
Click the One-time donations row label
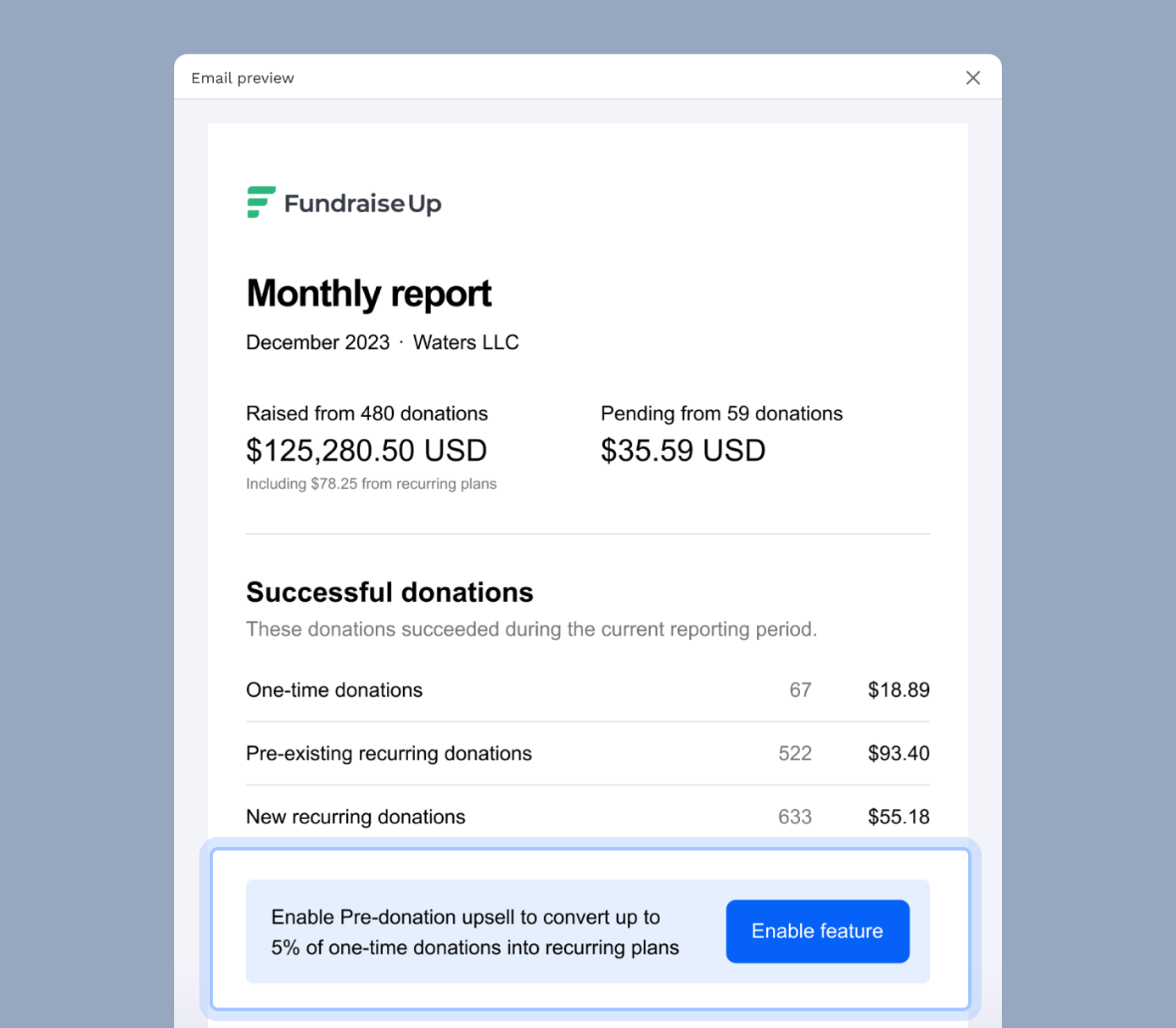334,690
